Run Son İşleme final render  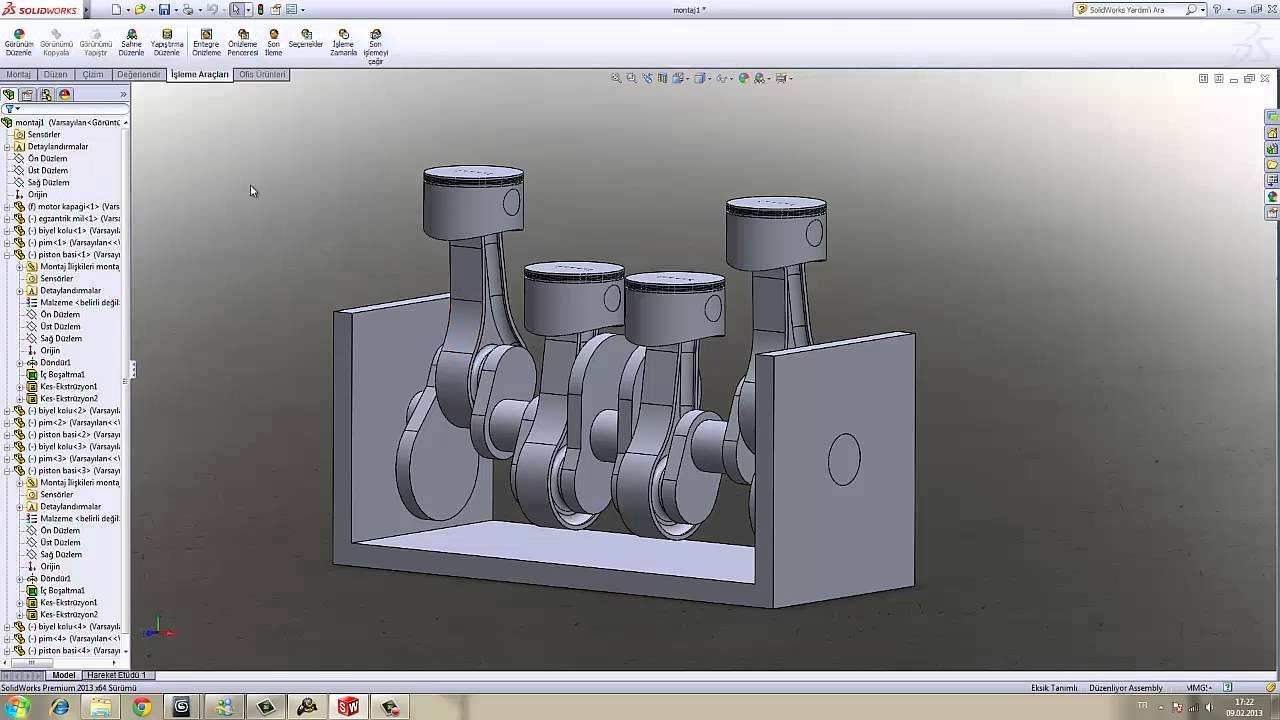pos(273,42)
